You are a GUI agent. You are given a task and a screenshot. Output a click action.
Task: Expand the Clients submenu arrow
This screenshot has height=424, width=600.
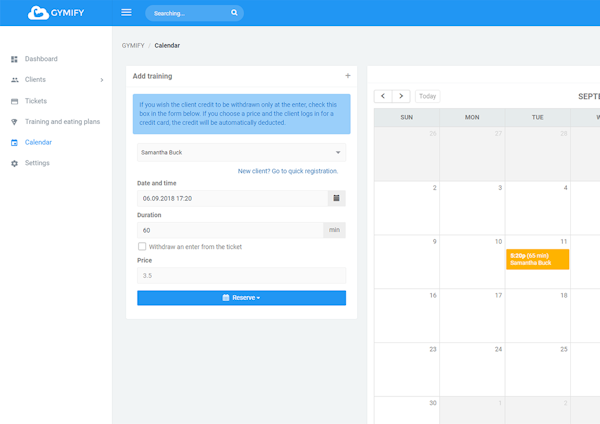click(102, 80)
